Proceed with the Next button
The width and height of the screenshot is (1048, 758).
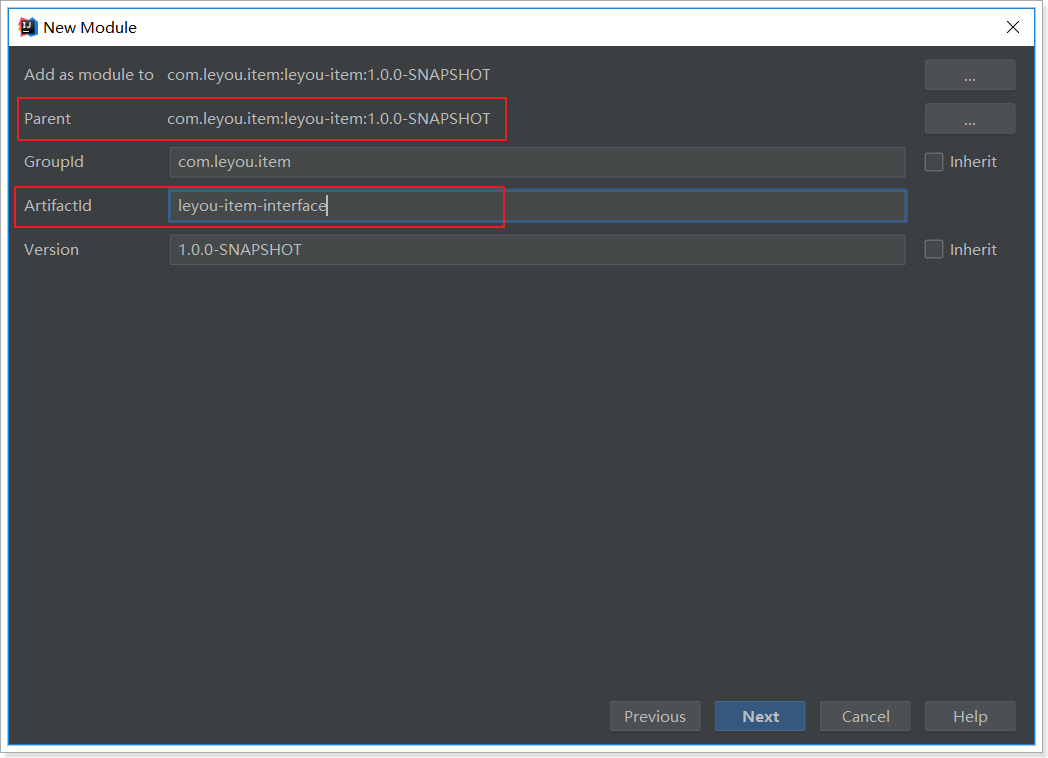(x=760, y=717)
